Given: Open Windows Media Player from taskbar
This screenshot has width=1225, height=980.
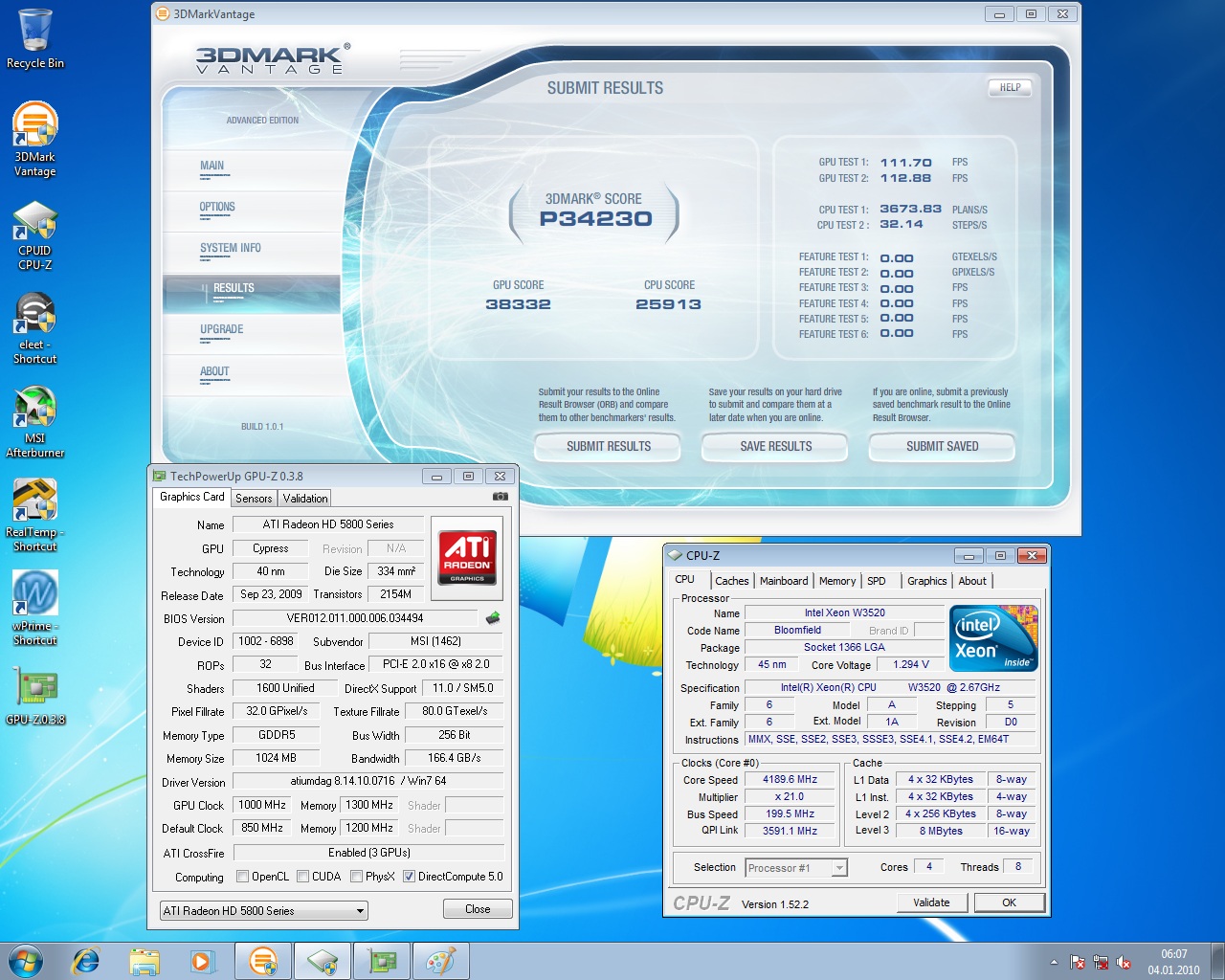Looking at the screenshot, I should pyautogui.click(x=203, y=961).
